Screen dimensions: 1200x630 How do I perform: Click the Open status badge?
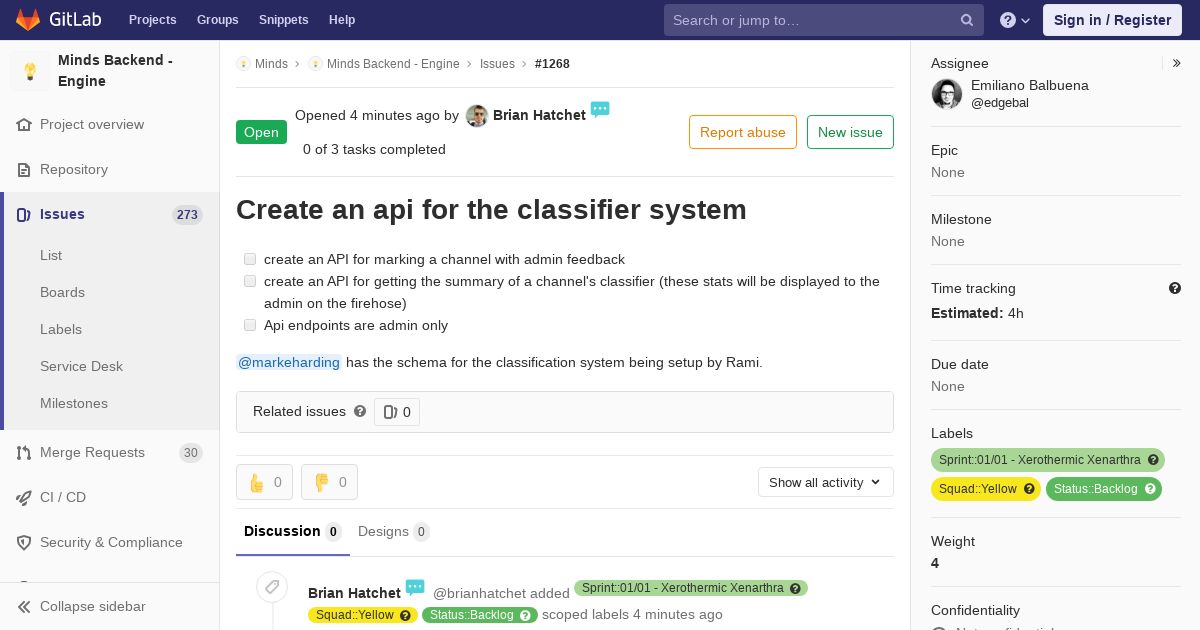[x=261, y=132]
